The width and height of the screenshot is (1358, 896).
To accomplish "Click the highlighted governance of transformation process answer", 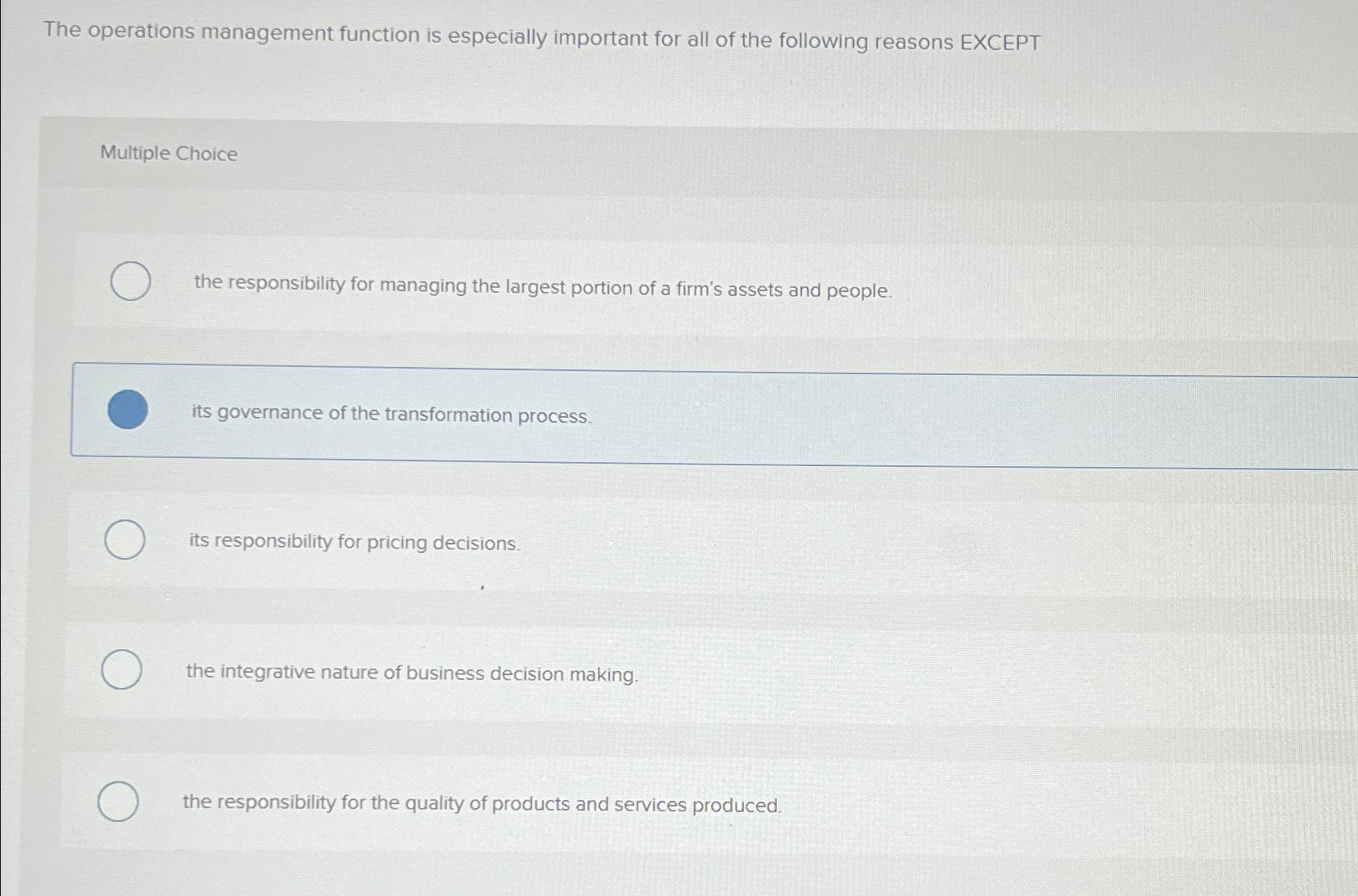I will coord(391,415).
